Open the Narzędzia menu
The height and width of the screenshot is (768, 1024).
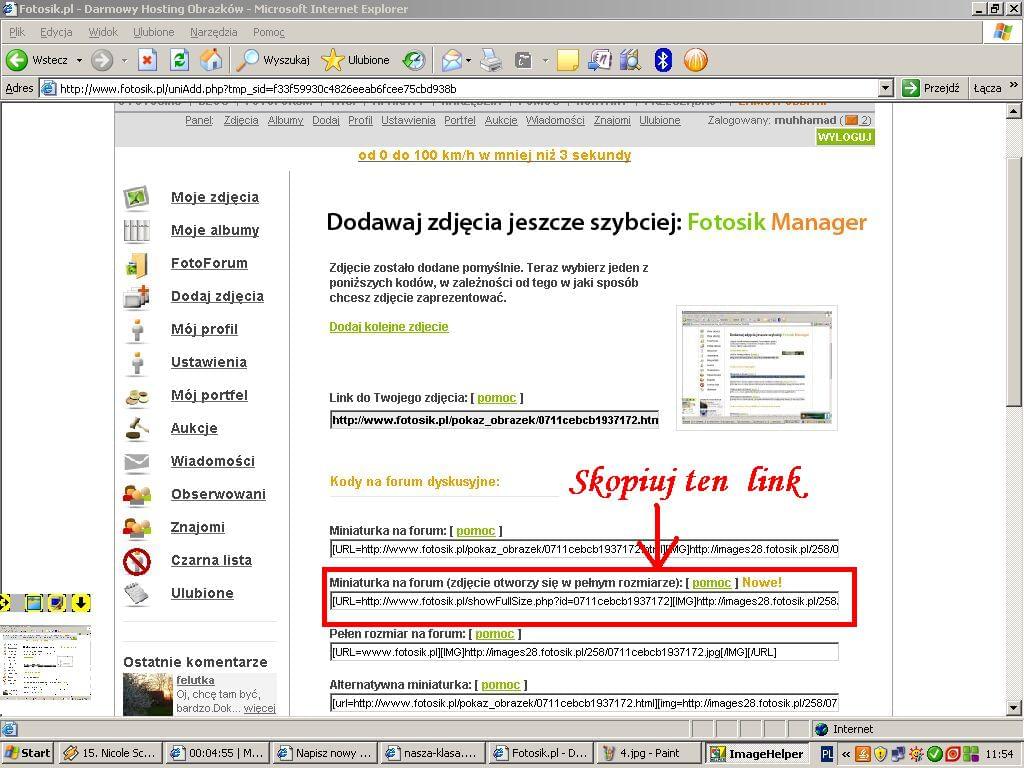[214, 32]
